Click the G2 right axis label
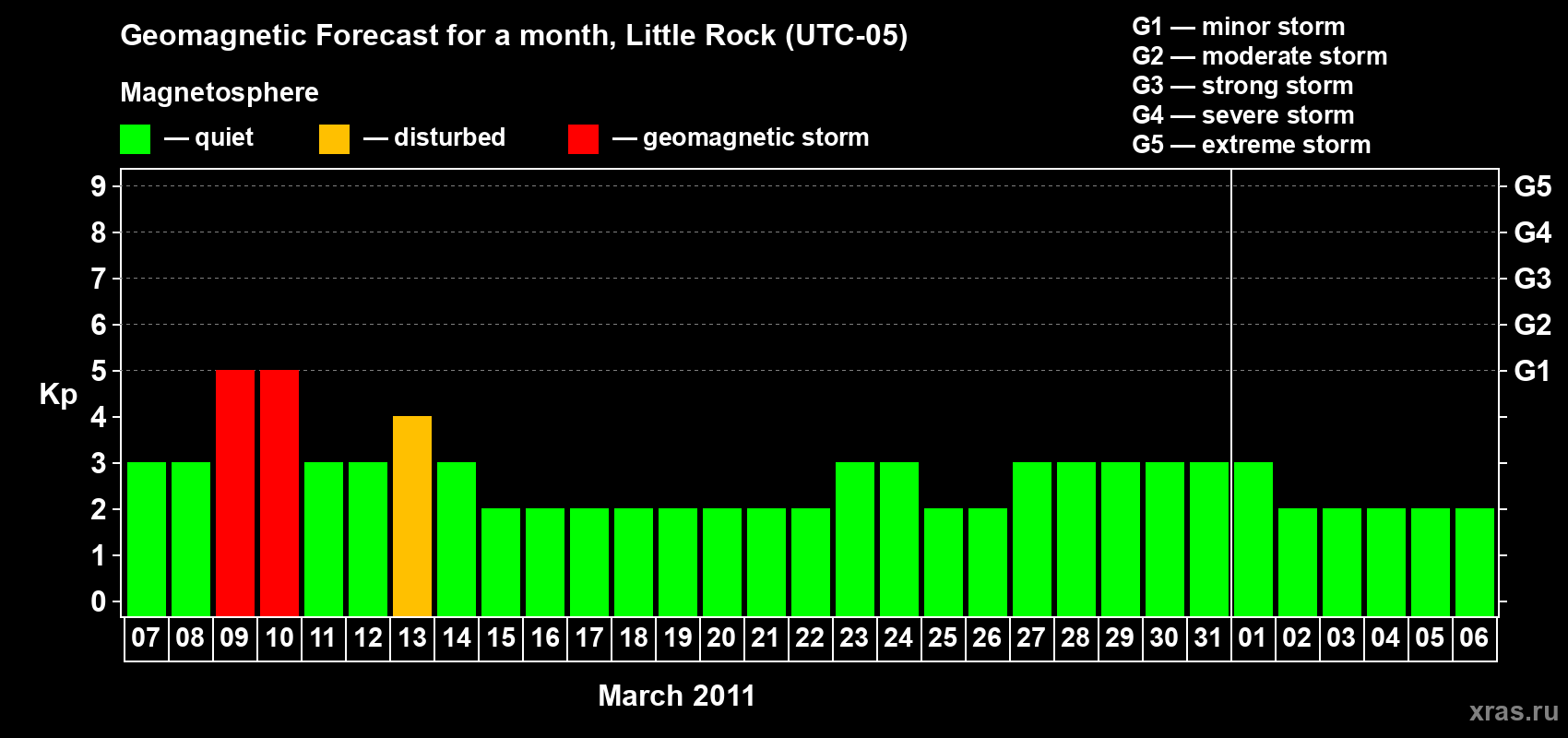 pos(1533,325)
